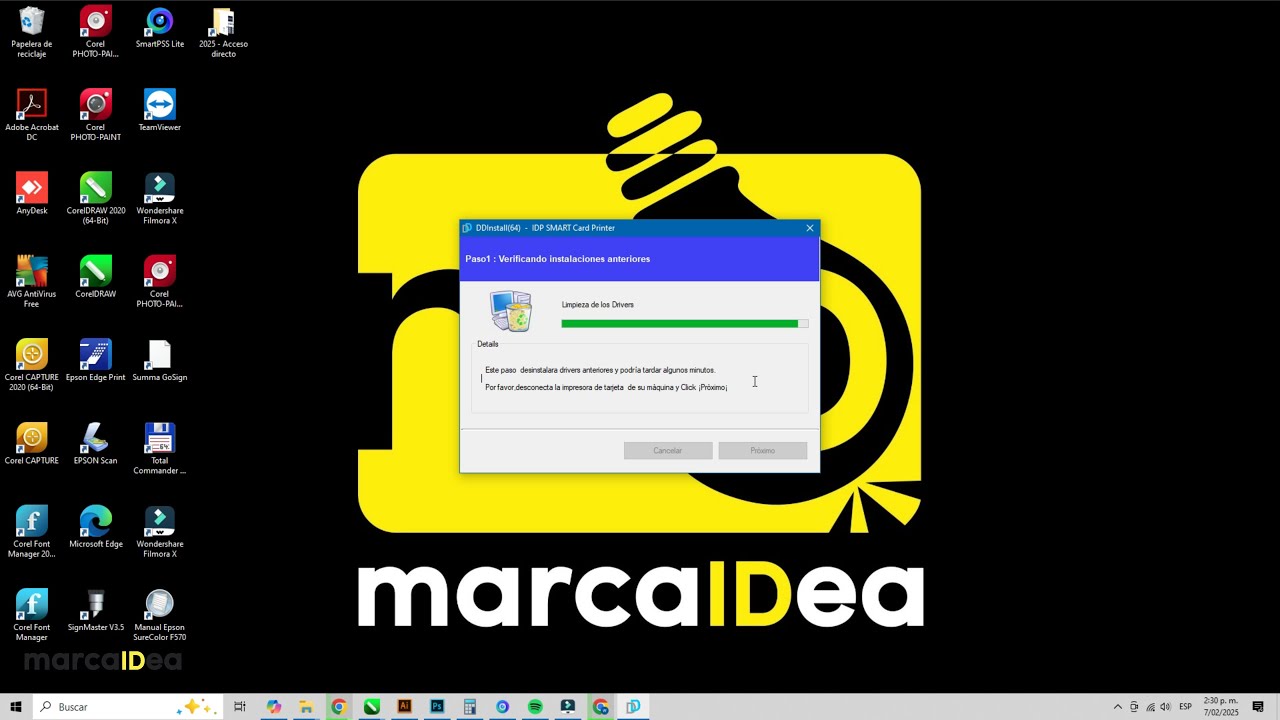Open Corel CAPTURE 2020 (64-Bit) shortcut

(32, 365)
